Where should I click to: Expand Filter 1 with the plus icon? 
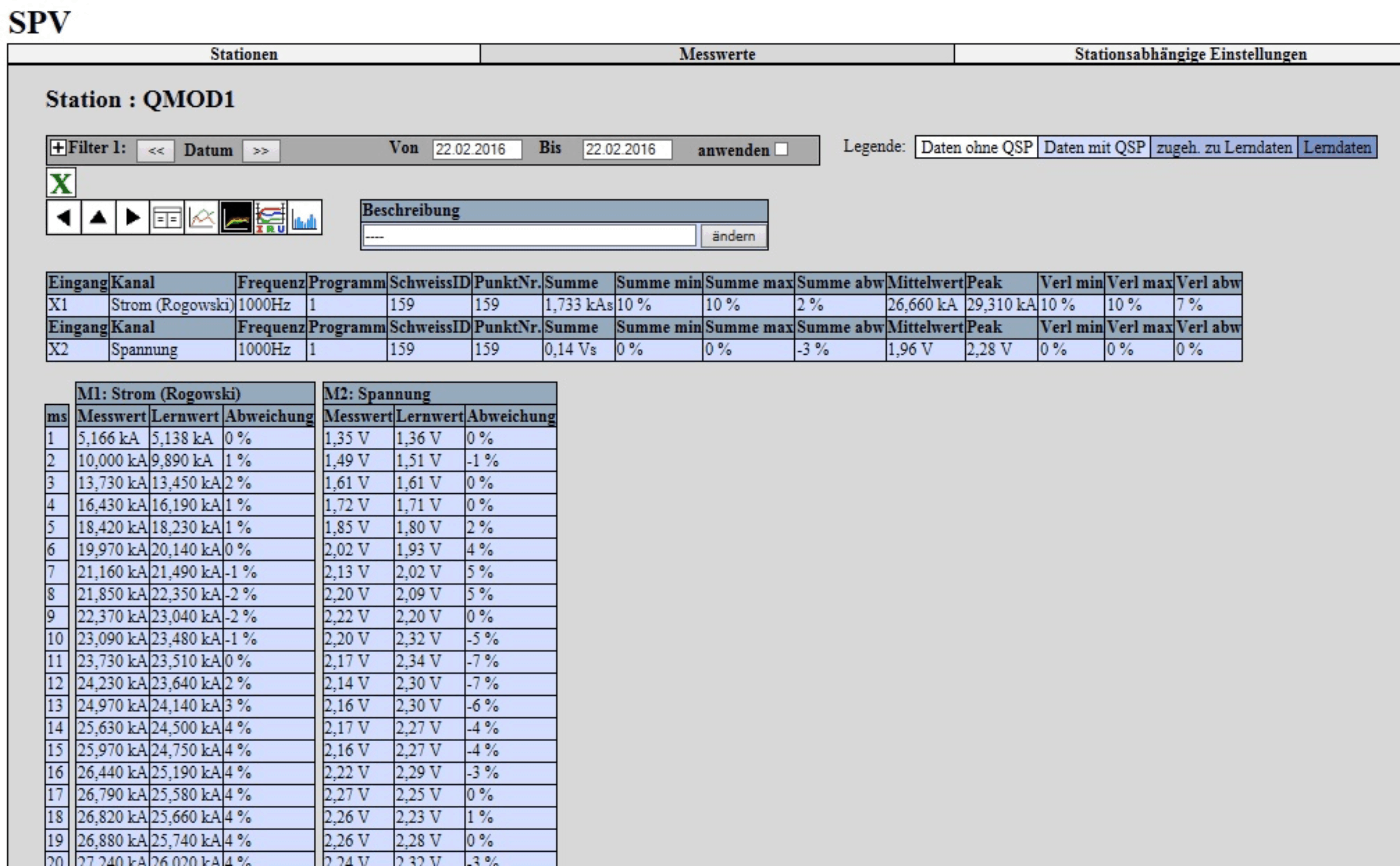pos(58,148)
